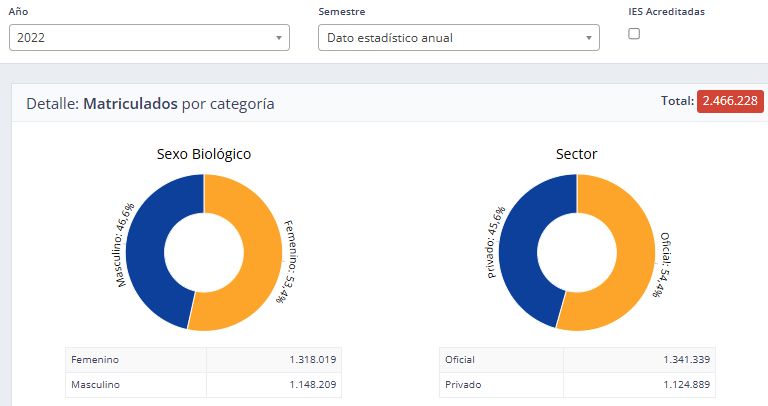Click the 'Año' field label
The height and width of the screenshot is (406, 768).
tap(18, 11)
